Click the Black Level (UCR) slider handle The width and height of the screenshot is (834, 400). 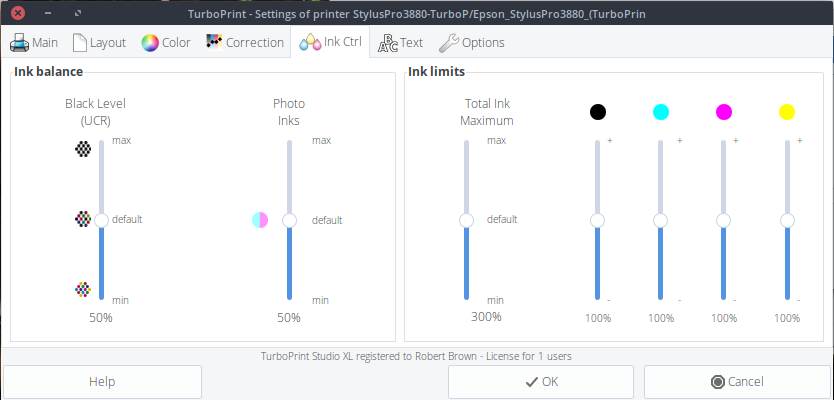[100, 220]
